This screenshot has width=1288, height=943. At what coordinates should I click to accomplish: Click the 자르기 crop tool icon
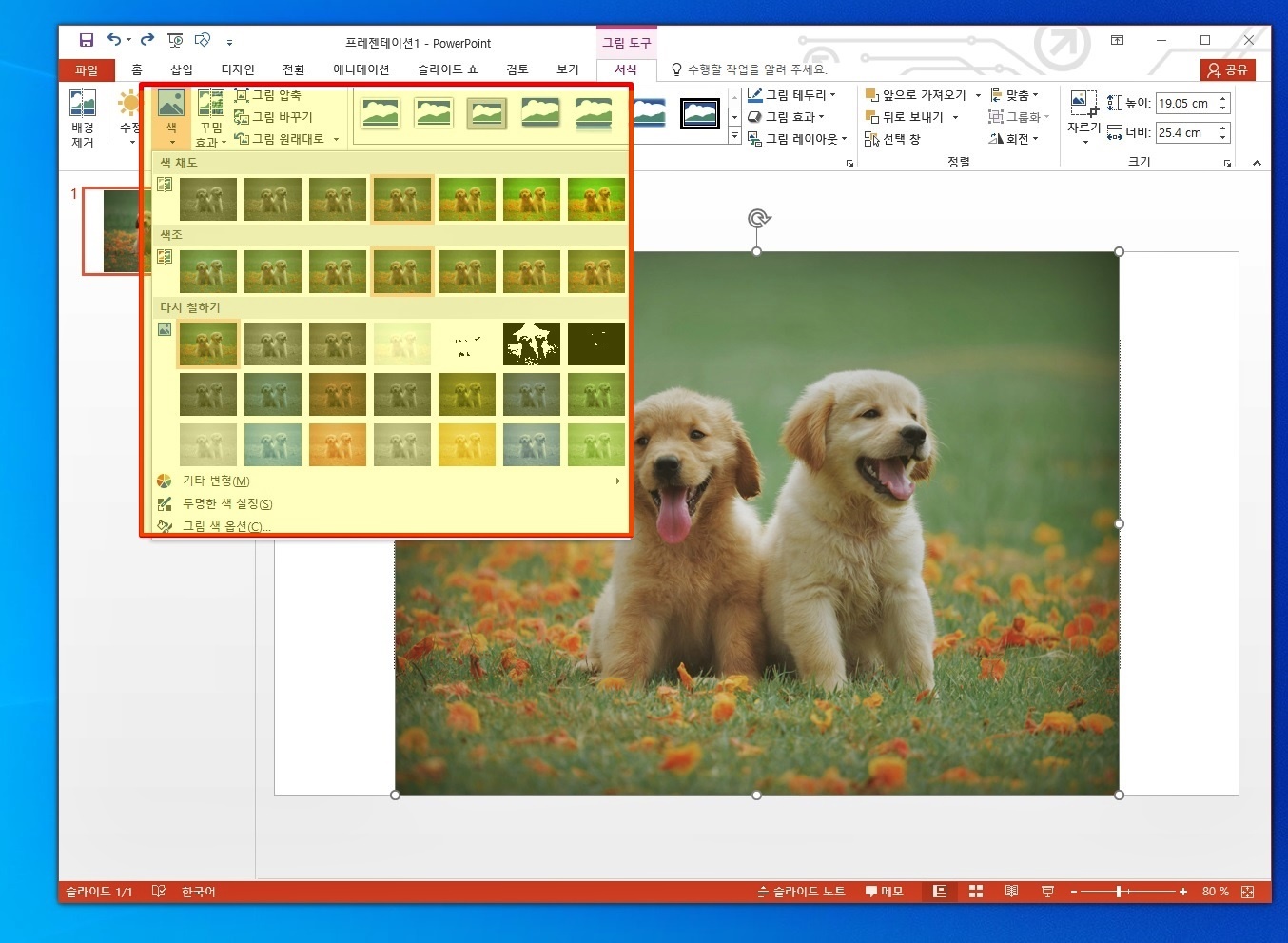pos(1083,103)
